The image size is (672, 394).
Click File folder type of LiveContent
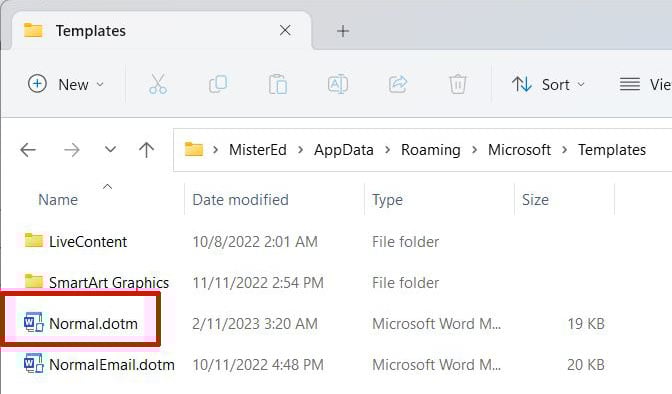tap(405, 242)
